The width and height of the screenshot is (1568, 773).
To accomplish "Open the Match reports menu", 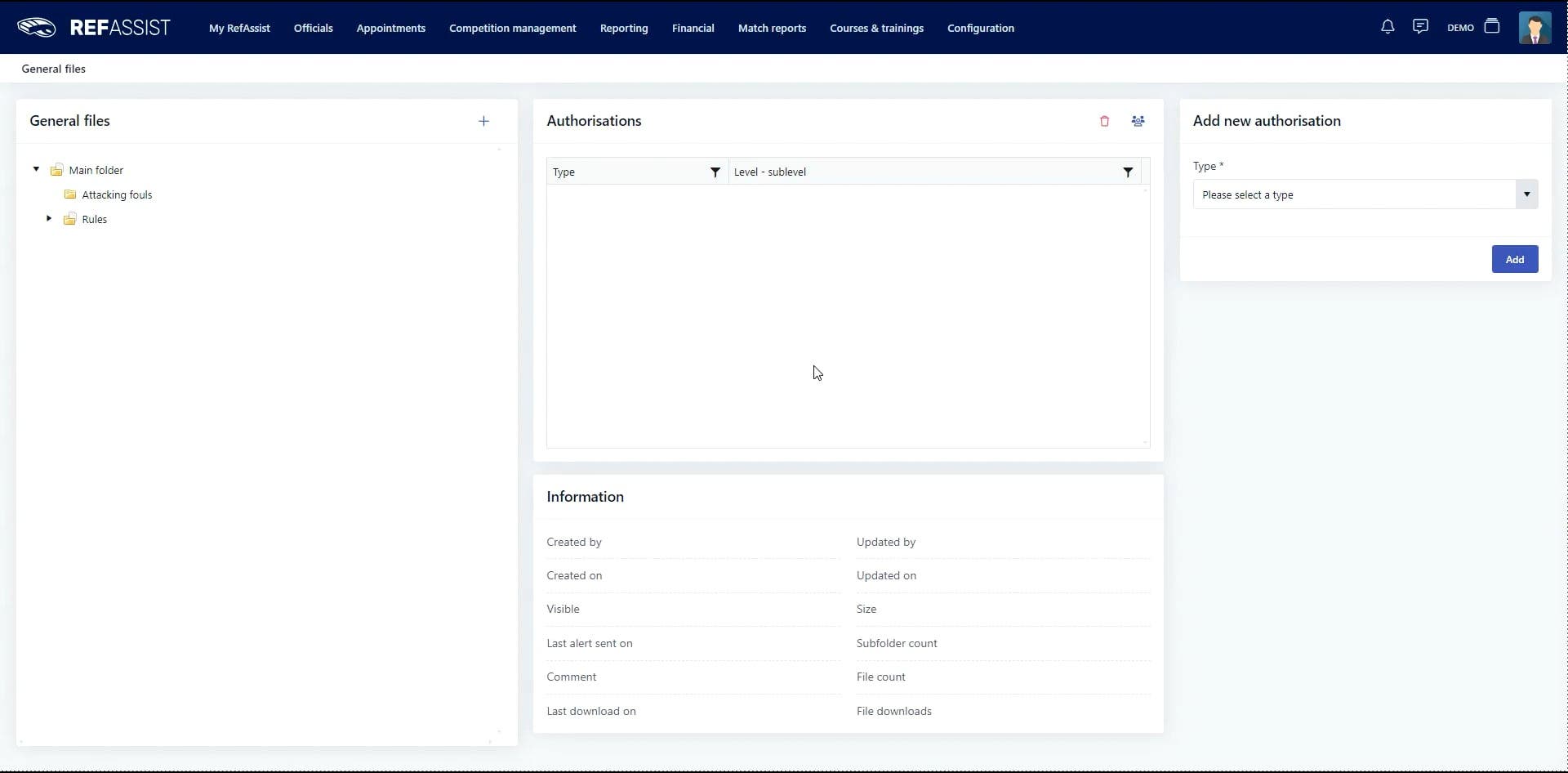I will tap(771, 28).
